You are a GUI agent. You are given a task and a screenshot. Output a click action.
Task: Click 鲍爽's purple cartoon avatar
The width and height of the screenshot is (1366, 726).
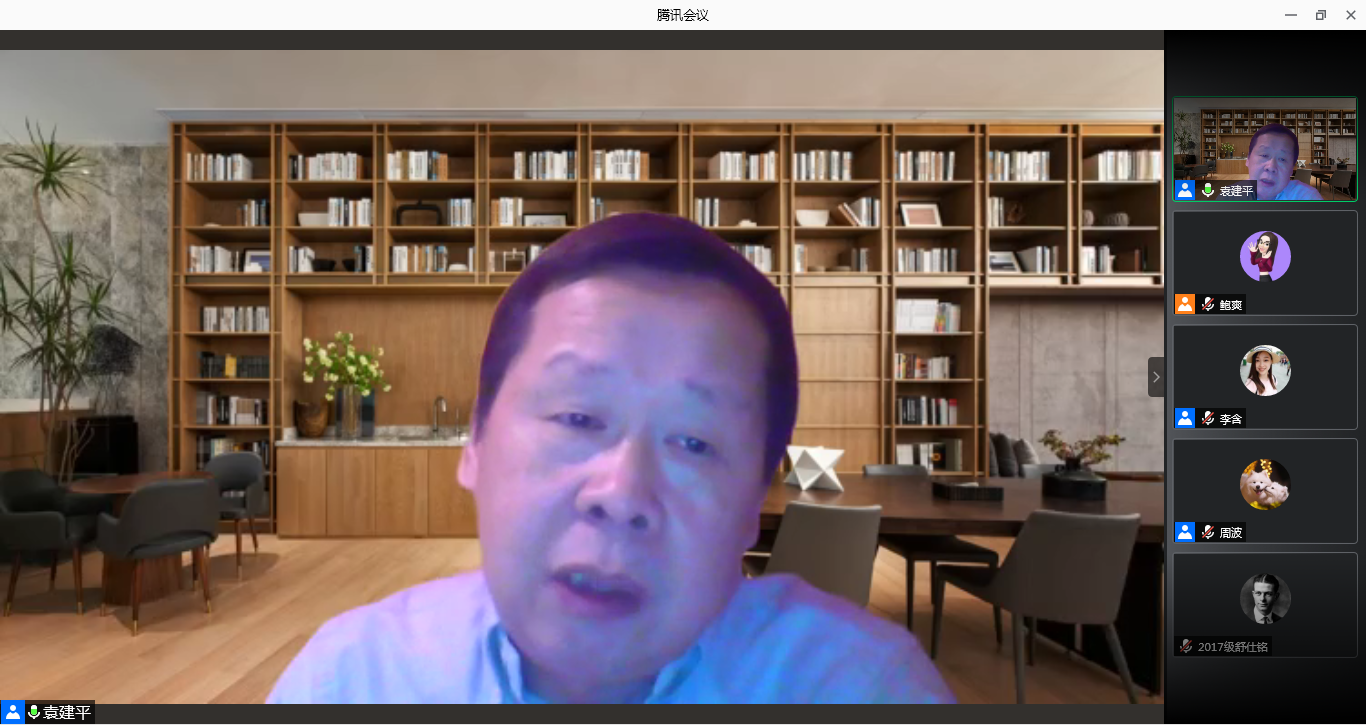(x=1265, y=256)
